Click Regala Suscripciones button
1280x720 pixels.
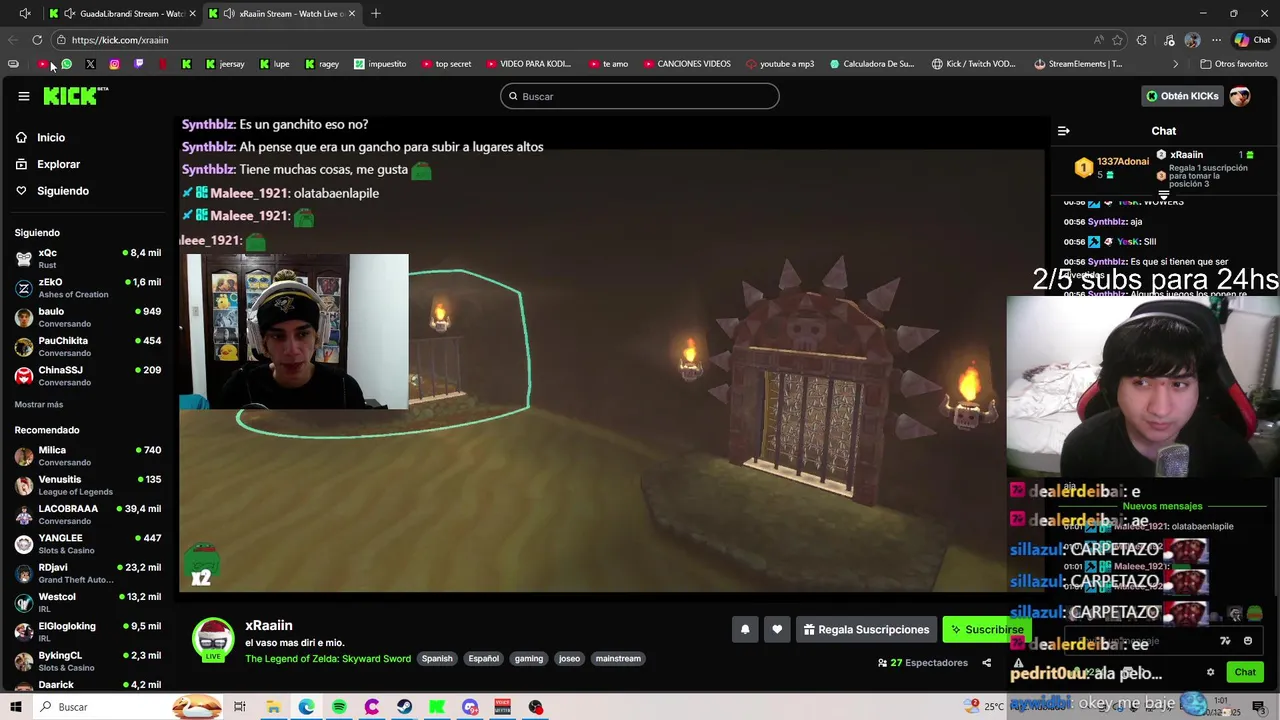tap(866, 630)
